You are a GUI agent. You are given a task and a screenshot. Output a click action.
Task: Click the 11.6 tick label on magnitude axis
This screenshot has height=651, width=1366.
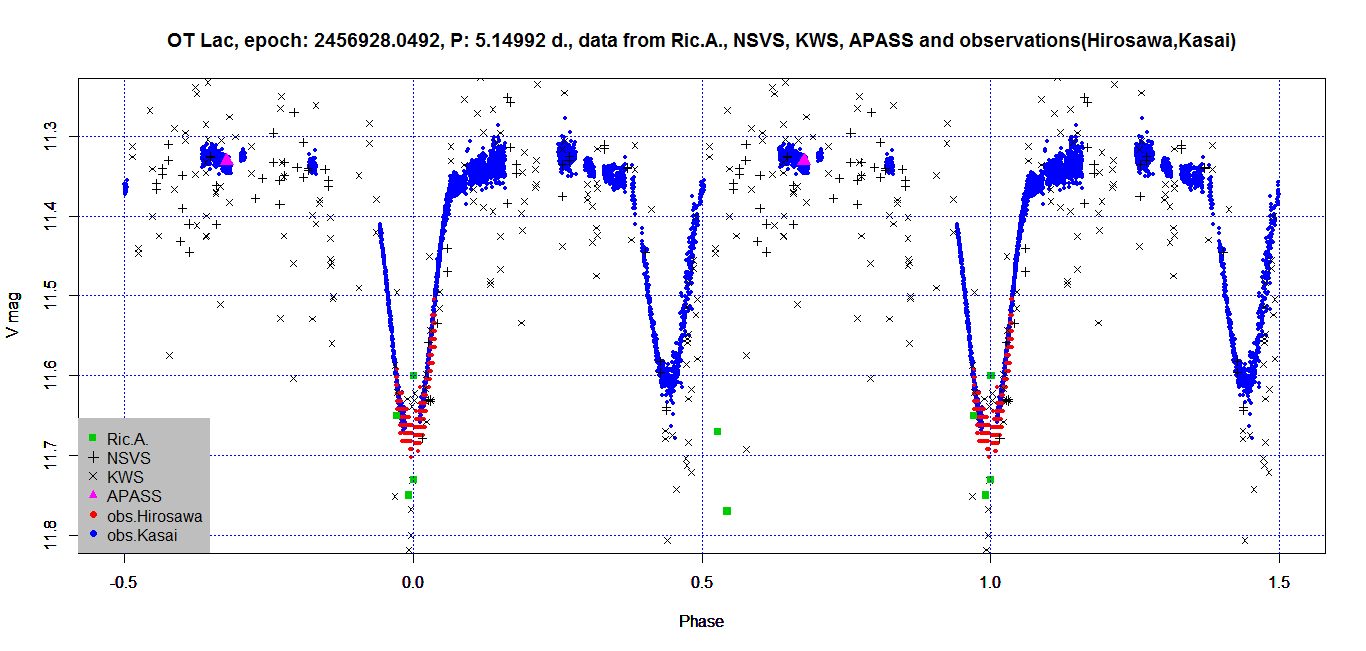[x=51, y=375]
